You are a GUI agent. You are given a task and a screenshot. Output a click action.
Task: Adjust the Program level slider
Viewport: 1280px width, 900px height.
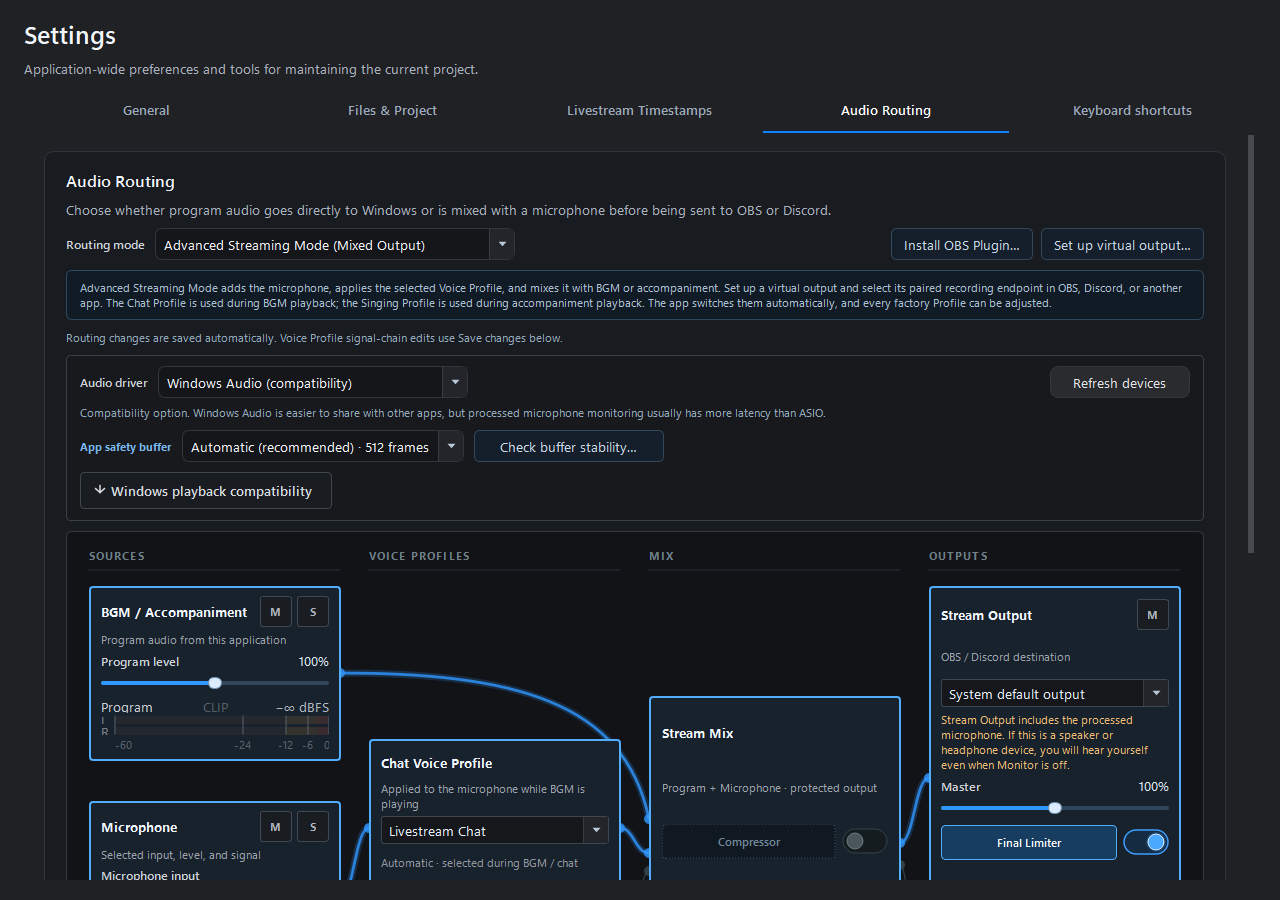tap(215, 683)
